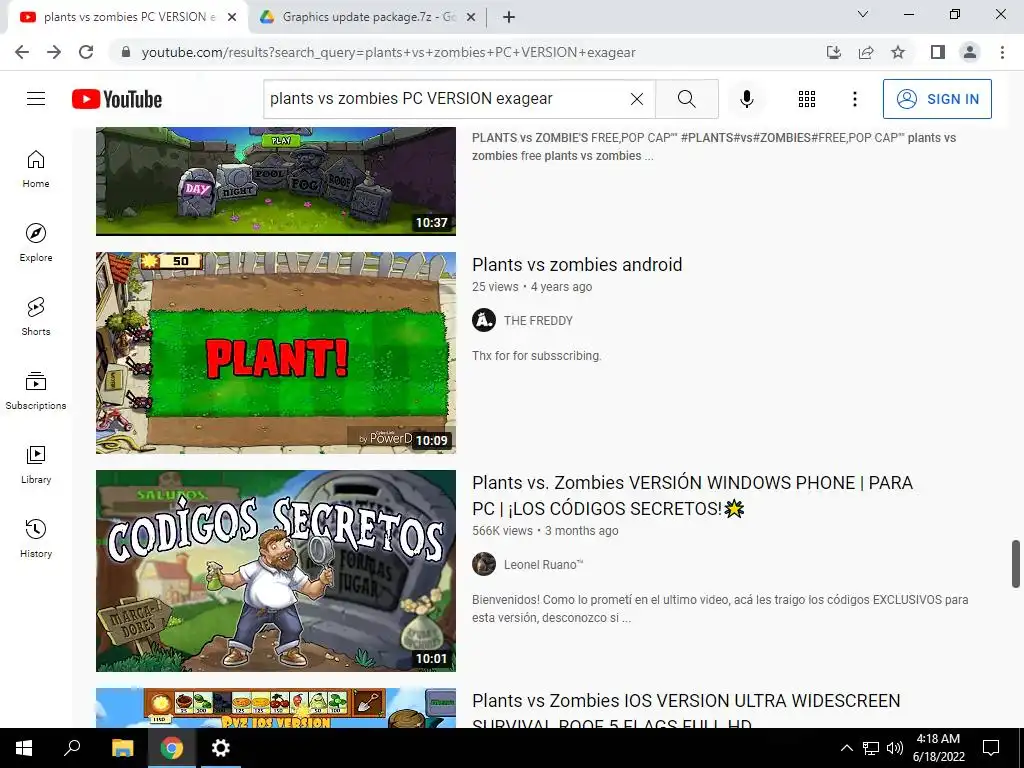Open YouTube settings three-dot menu

coord(854,99)
